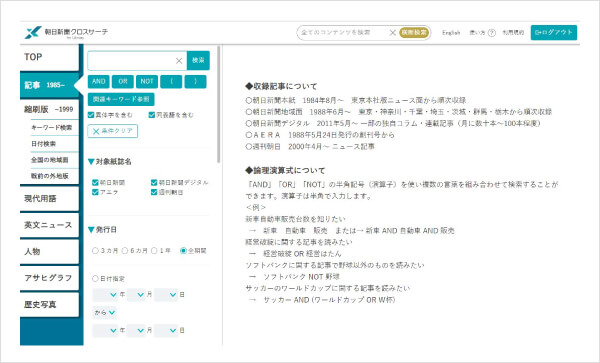Viewport: 600px width, 363px height.
Task: Open the アサヒグラフ tab
Action: point(49,278)
